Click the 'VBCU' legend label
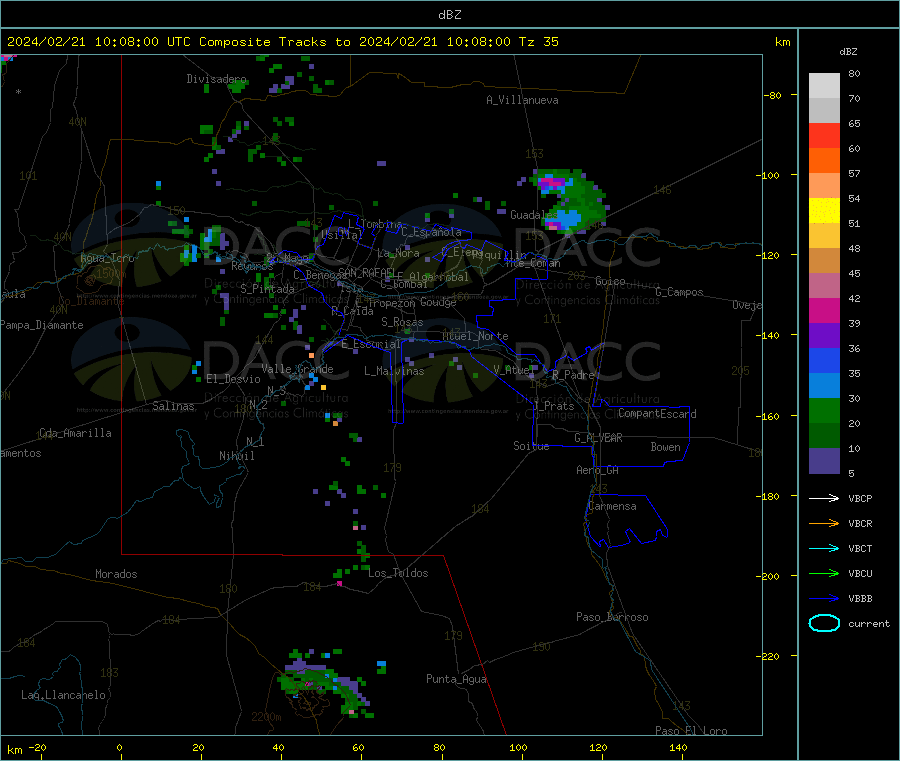The height and width of the screenshot is (761, 900). click(860, 573)
